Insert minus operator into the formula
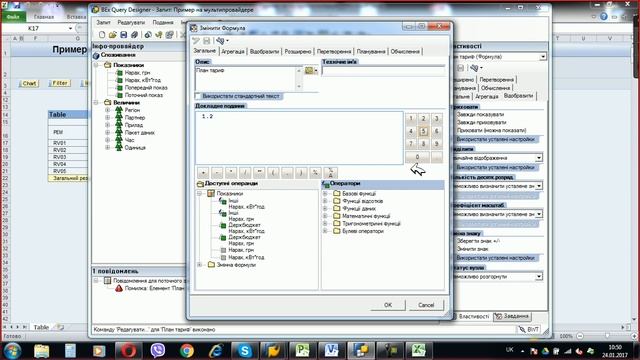The height and width of the screenshot is (360, 640). tap(217, 173)
